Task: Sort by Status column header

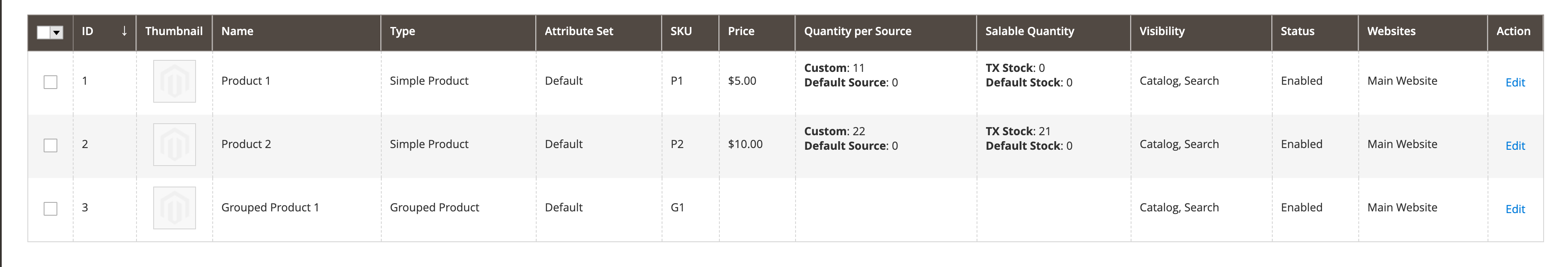Action: (1297, 31)
